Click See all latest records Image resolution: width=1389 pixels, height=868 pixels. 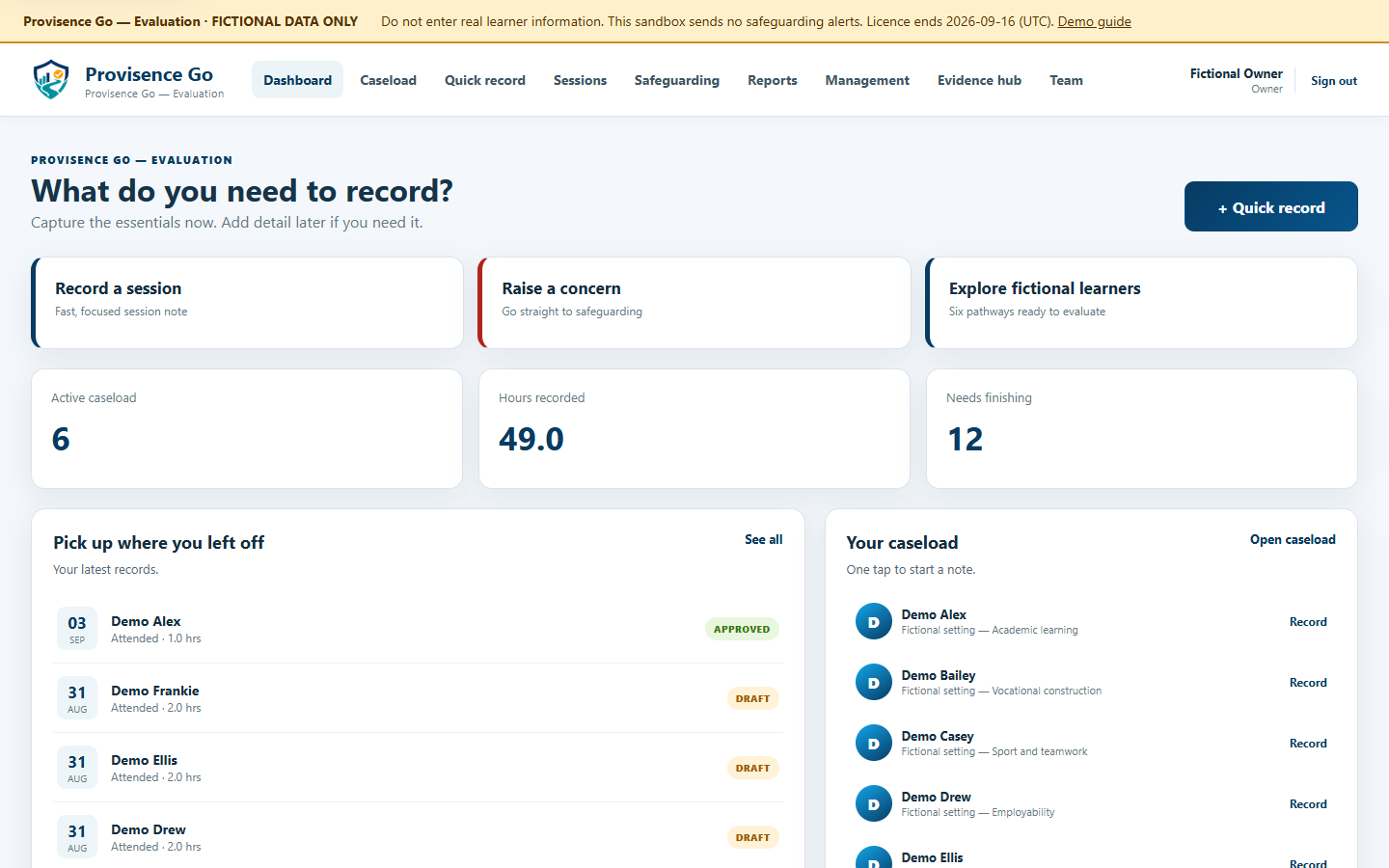click(x=763, y=539)
